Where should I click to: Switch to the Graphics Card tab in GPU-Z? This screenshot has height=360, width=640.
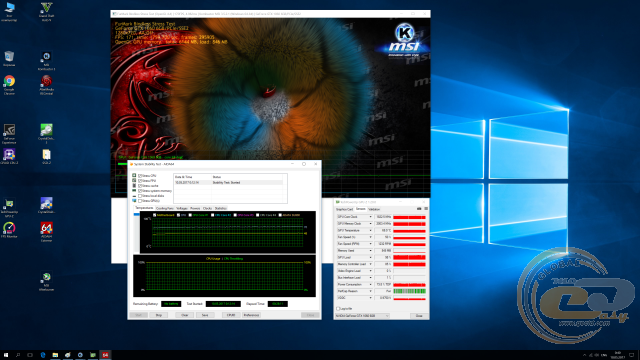coord(344,209)
